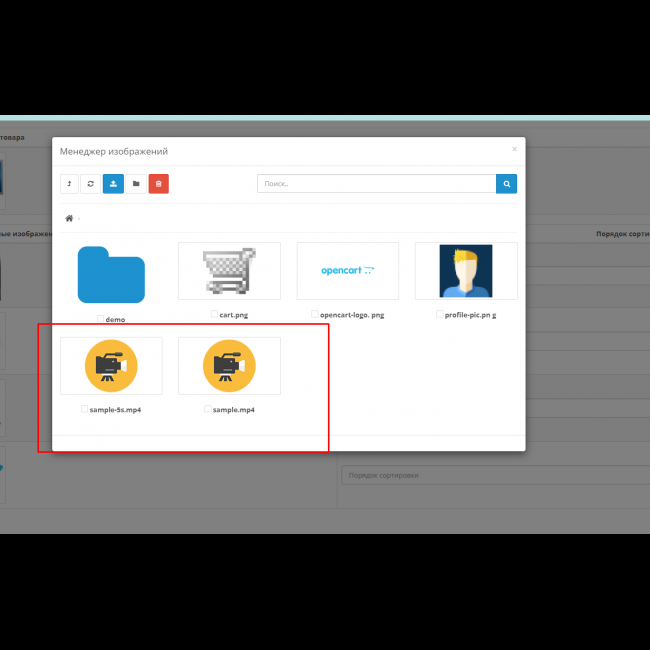
Task: Mark the profile-pic.png checkbox
Action: pyautogui.click(x=439, y=314)
